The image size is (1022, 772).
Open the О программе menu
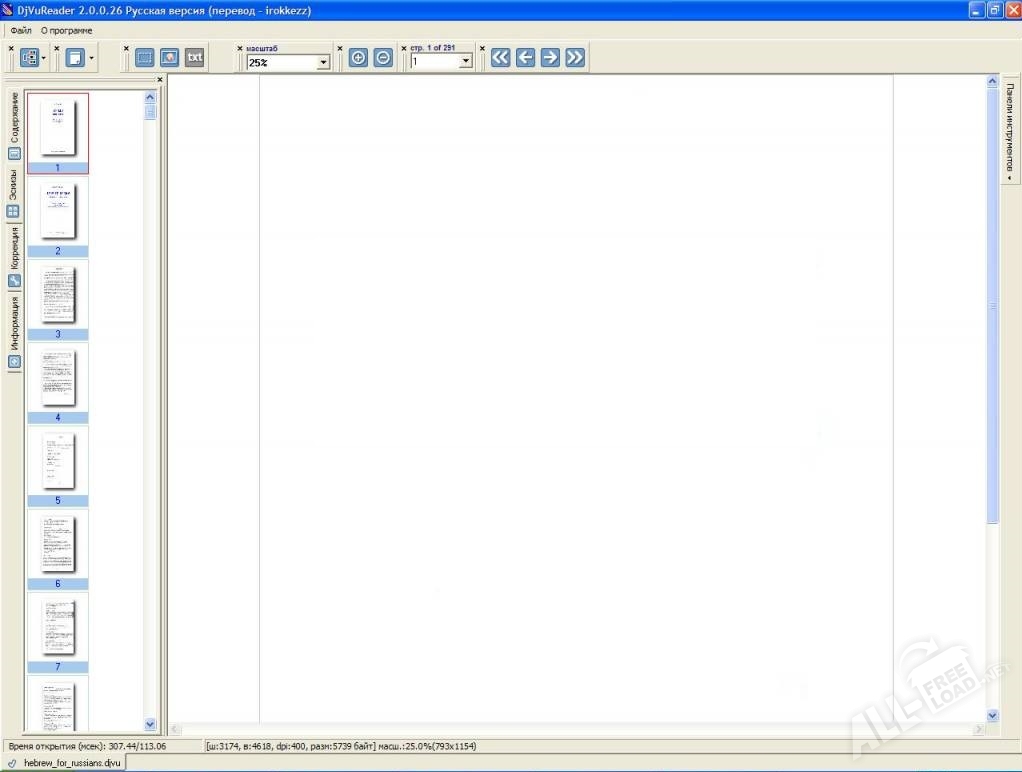[x=67, y=31]
